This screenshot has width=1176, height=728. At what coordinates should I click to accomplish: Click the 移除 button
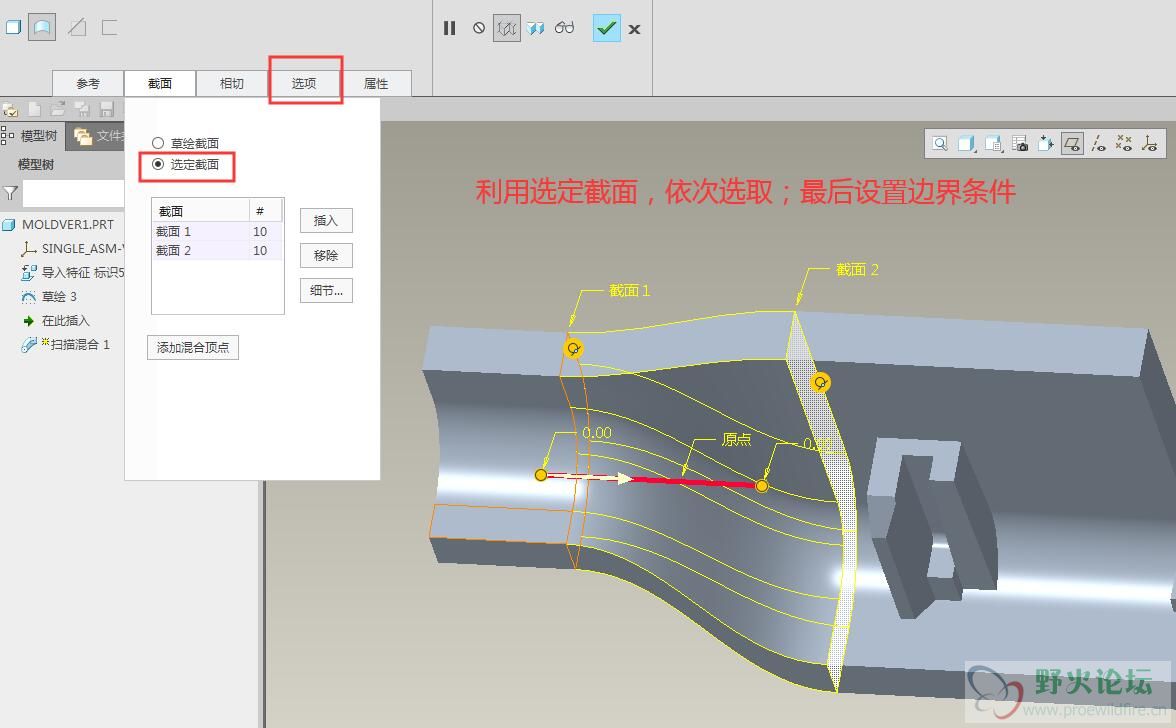pos(326,256)
